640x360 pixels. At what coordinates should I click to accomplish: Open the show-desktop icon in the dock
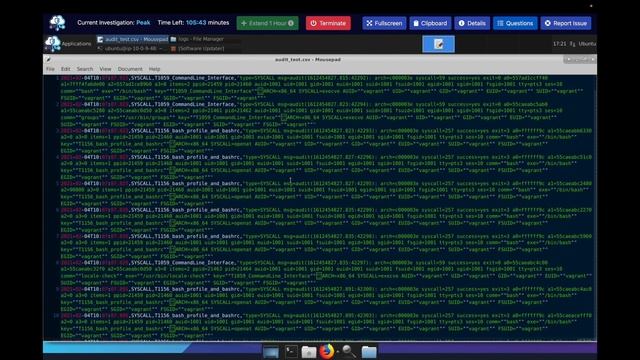pos(271,352)
